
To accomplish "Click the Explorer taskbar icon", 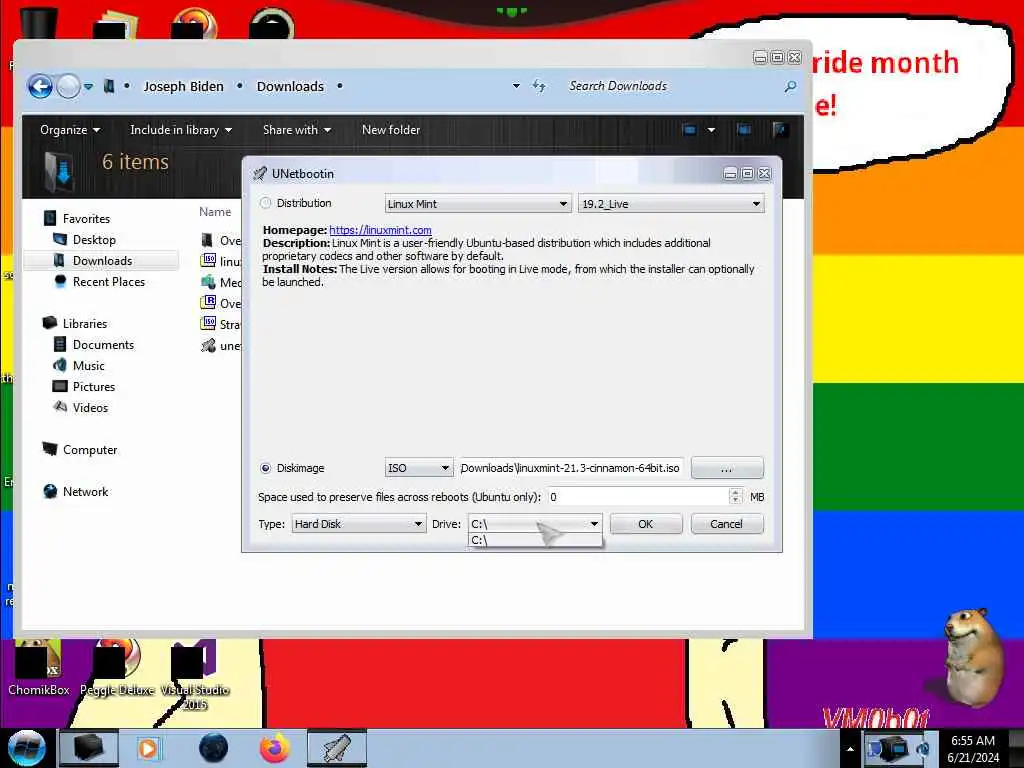I will (x=89, y=748).
